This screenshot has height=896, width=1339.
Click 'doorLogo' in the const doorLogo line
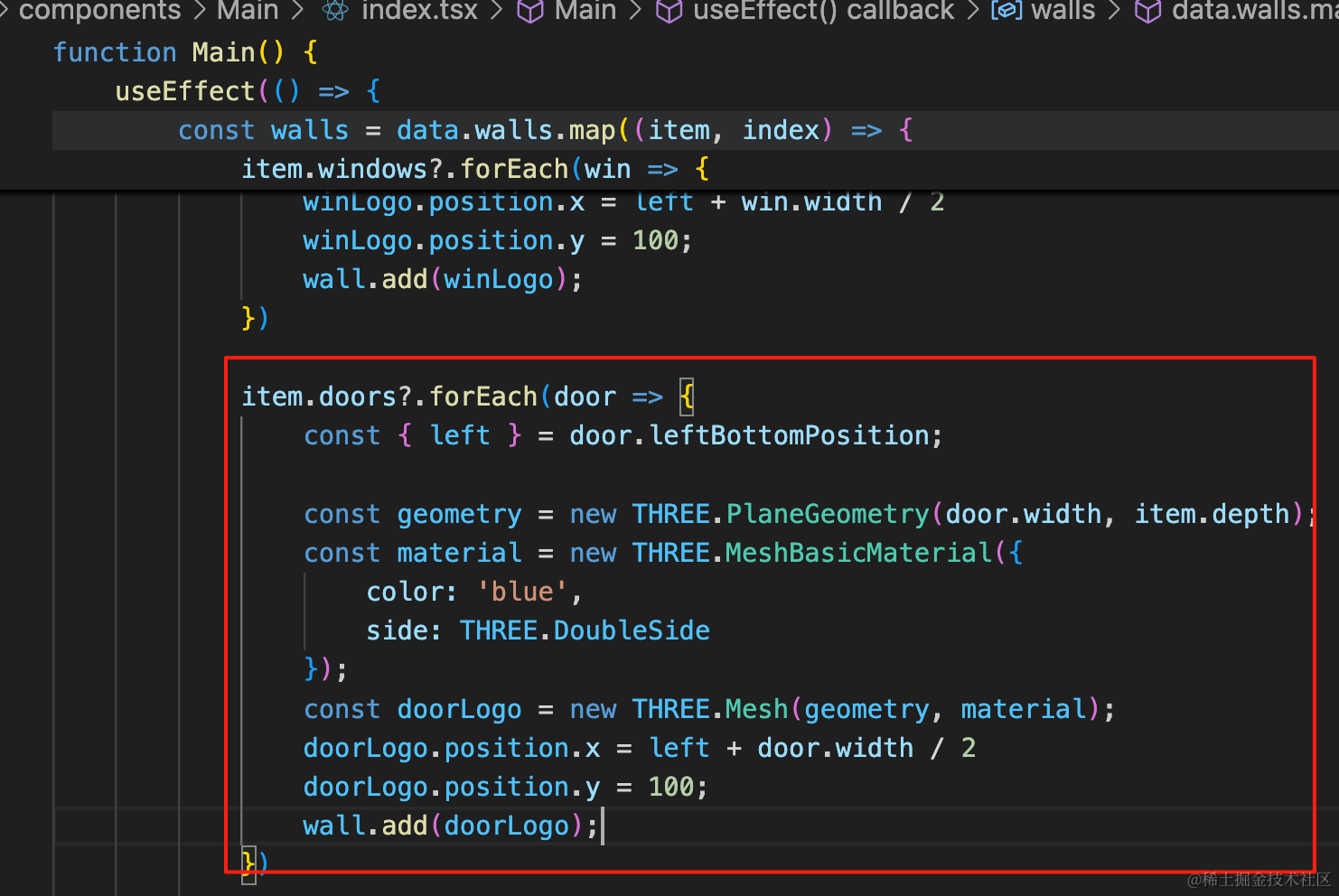[460, 709]
